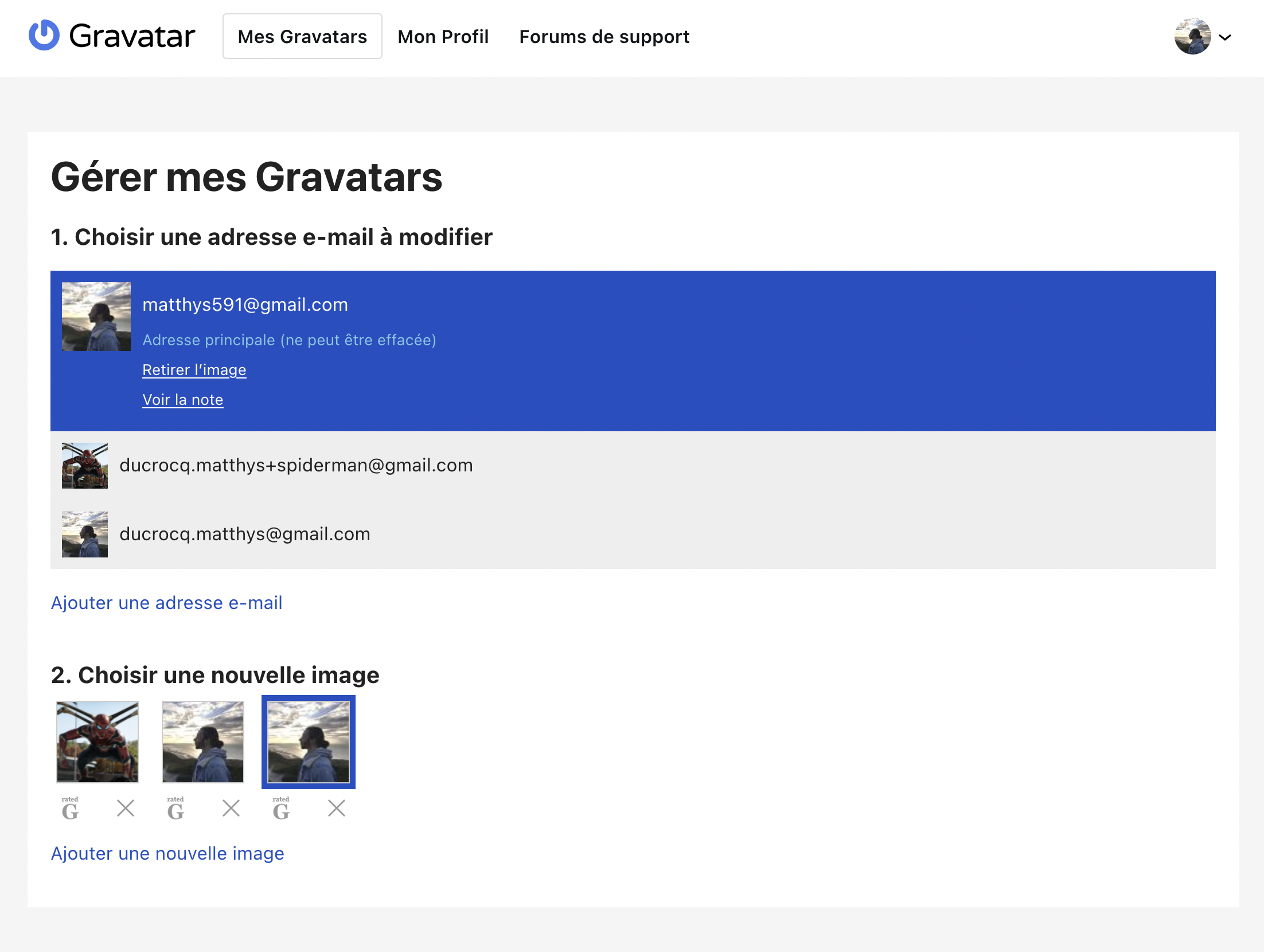Select the ducrocq.matthys+spiderman@gmail.com address row
The width and height of the screenshot is (1264, 952).
tap(296, 465)
